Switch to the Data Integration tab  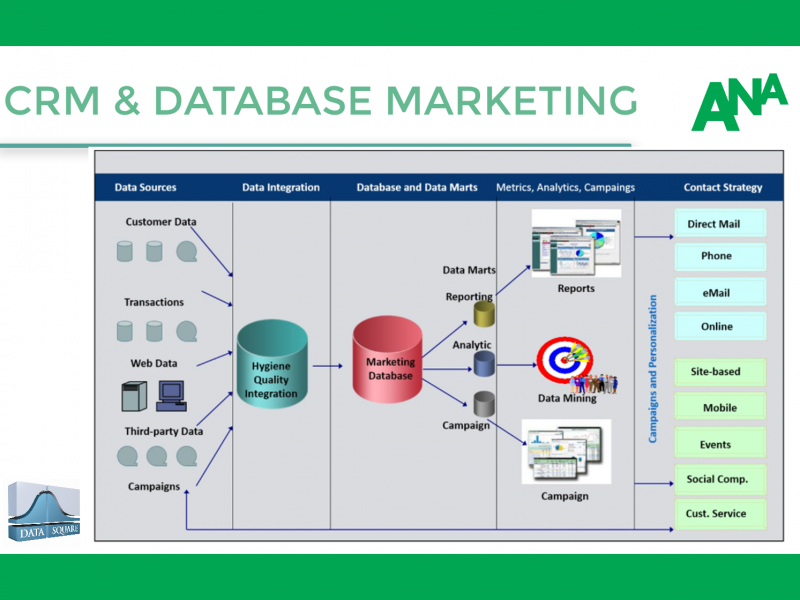click(x=281, y=187)
